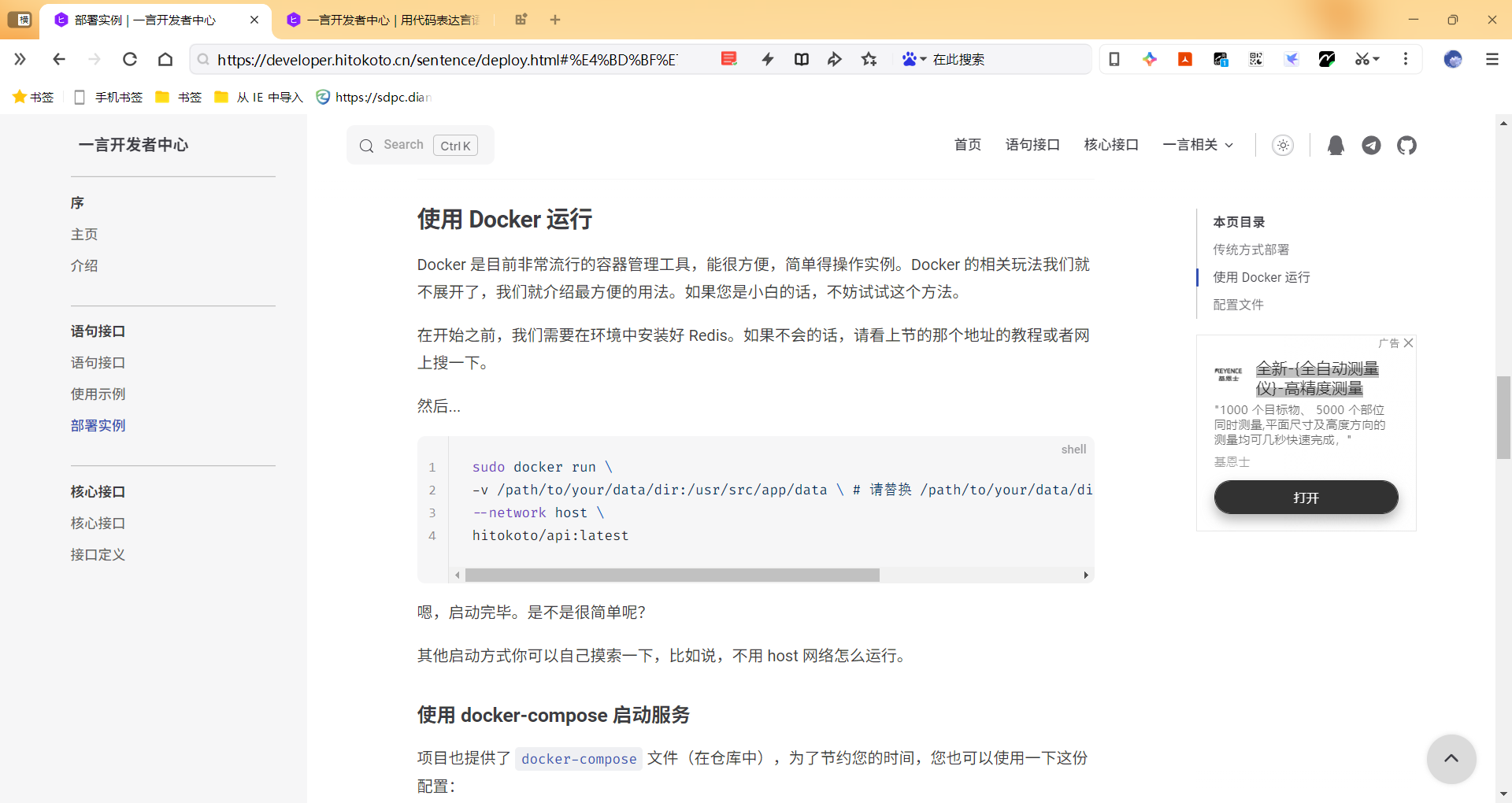Expand the sidebar double-chevron icon
1512x803 pixels.
point(20,59)
